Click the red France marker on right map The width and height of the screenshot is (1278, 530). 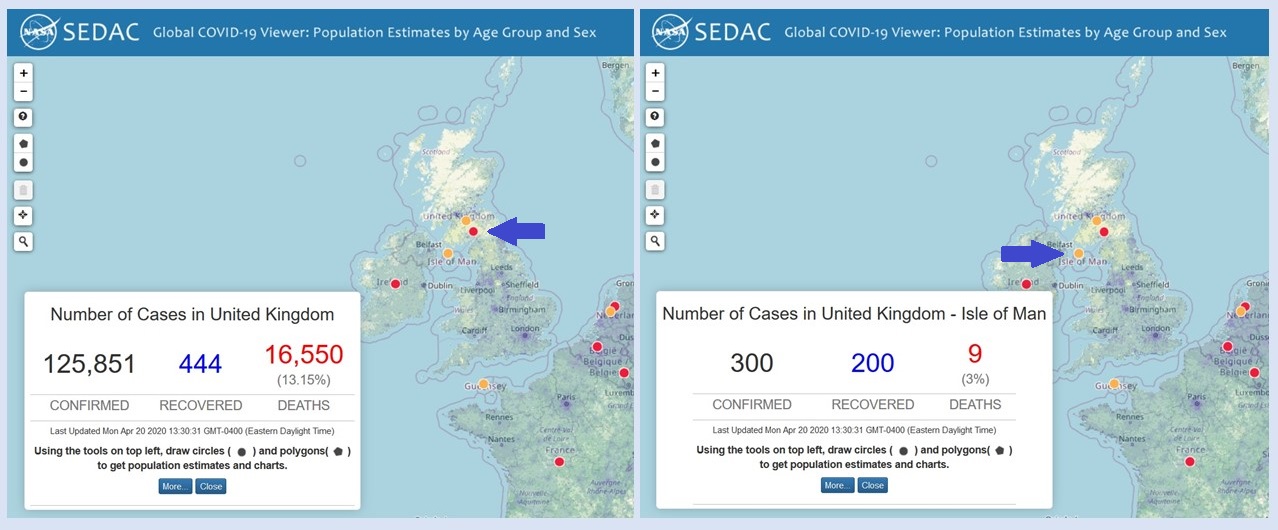[1190, 461]
